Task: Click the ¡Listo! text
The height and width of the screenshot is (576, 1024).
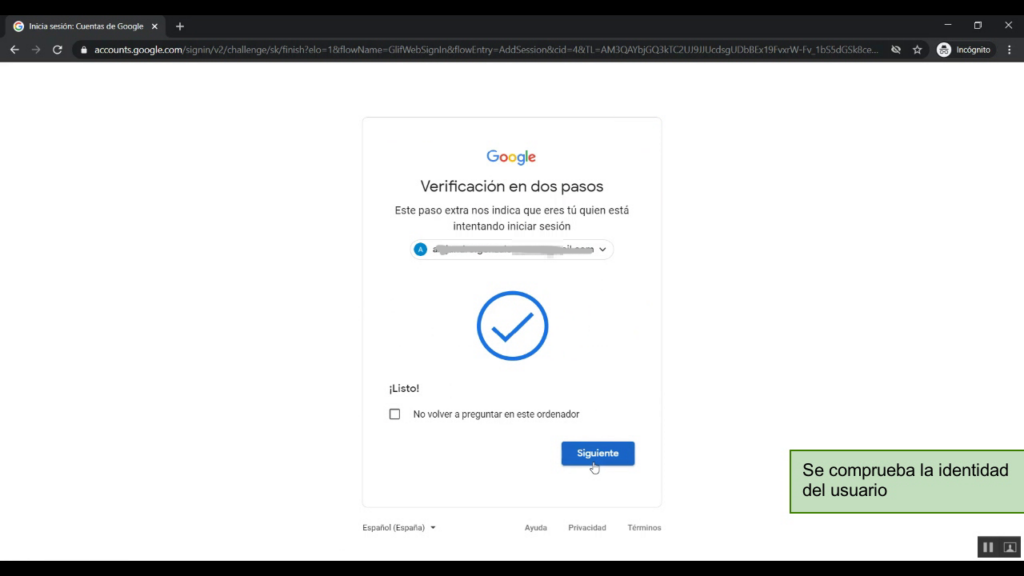Action: click(x=404, y=389)
